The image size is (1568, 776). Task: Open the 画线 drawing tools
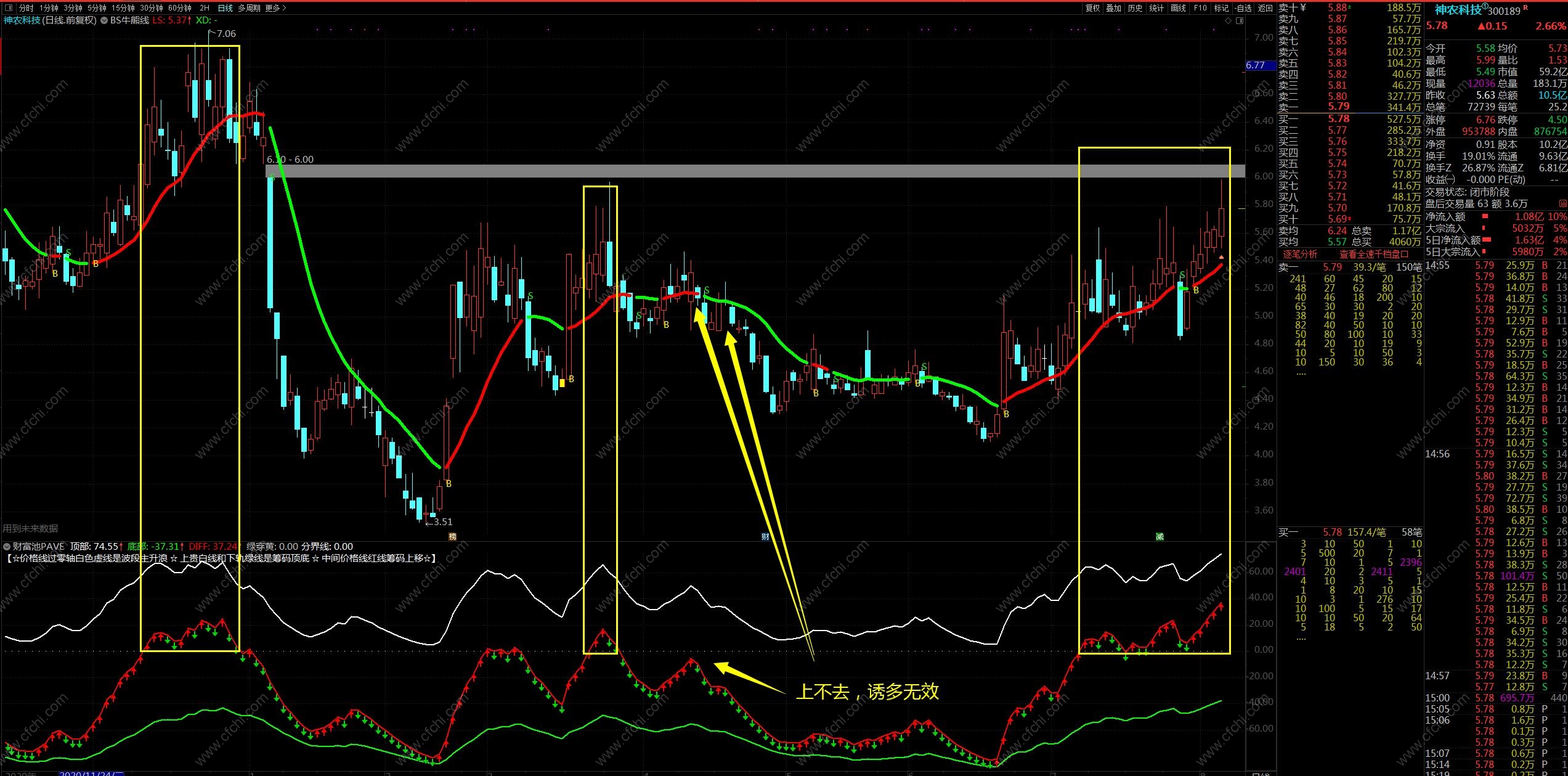coord(1178,8)
